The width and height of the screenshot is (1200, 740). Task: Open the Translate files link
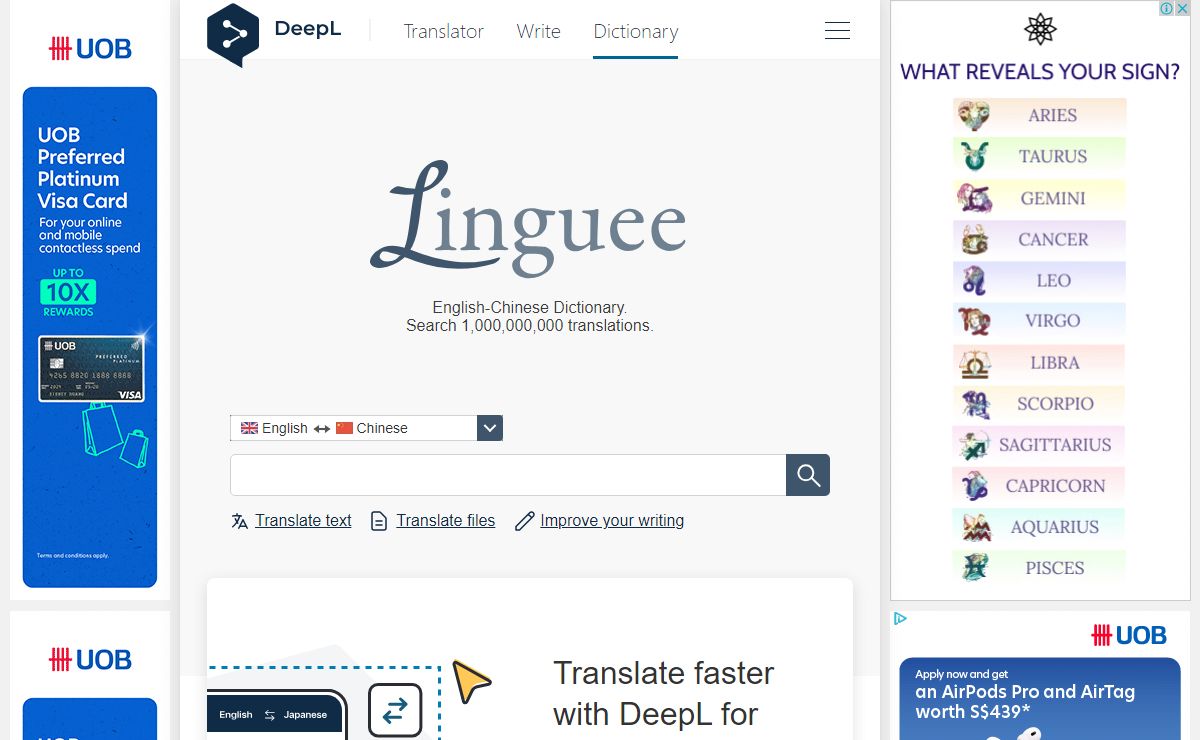[x=445, y=521]
